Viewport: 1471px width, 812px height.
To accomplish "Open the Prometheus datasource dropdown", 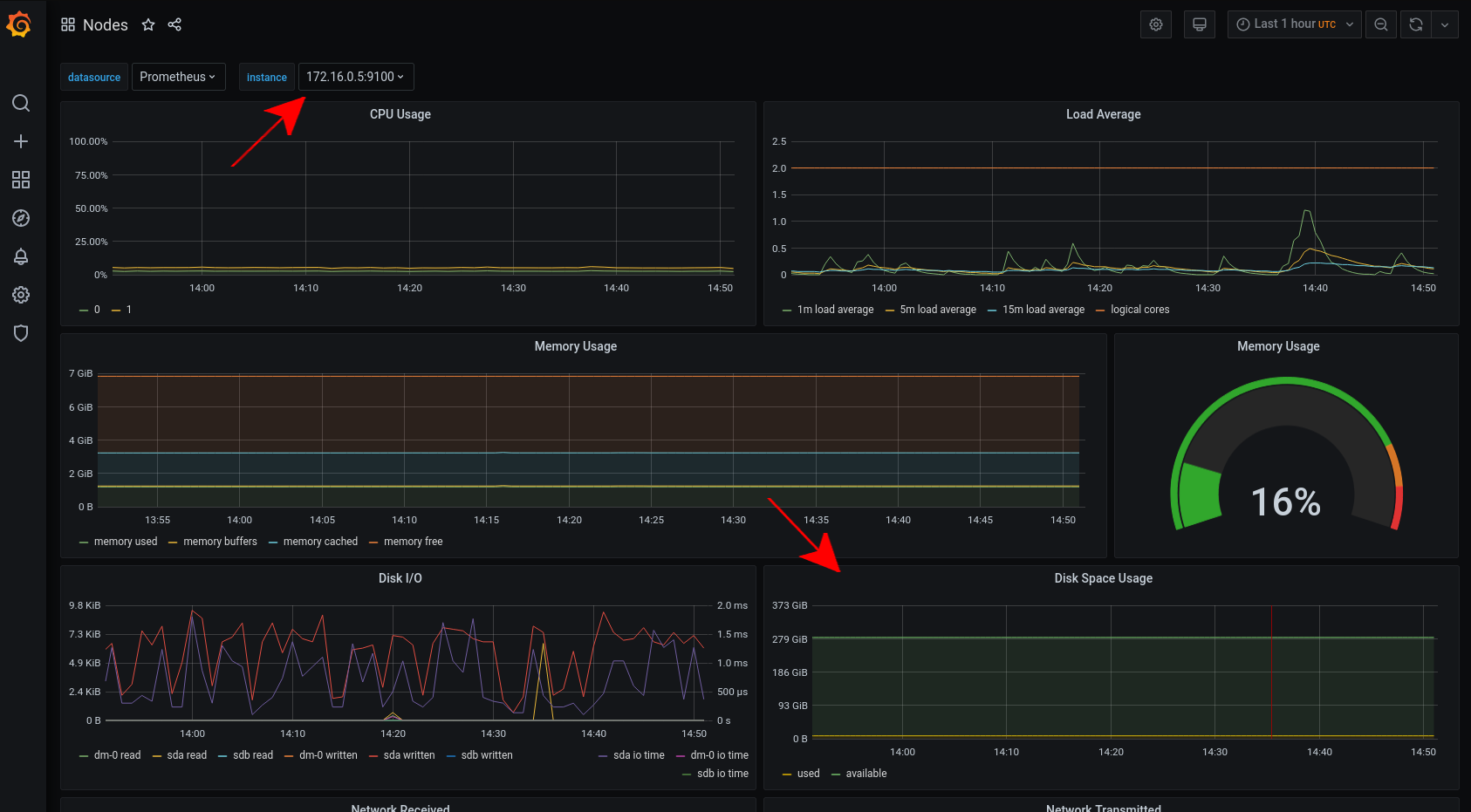I will click(178, 77).
